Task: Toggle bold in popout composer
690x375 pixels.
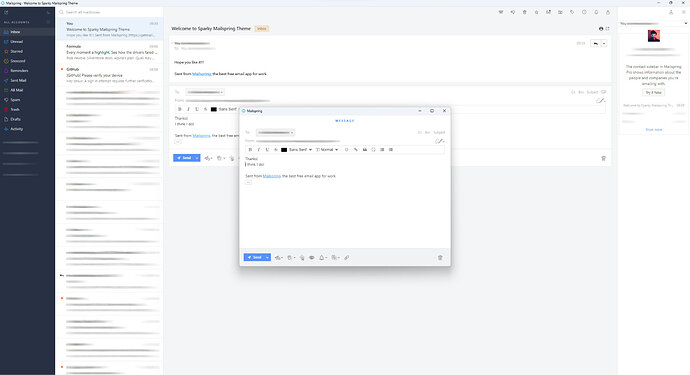Action: click(250, 150)
